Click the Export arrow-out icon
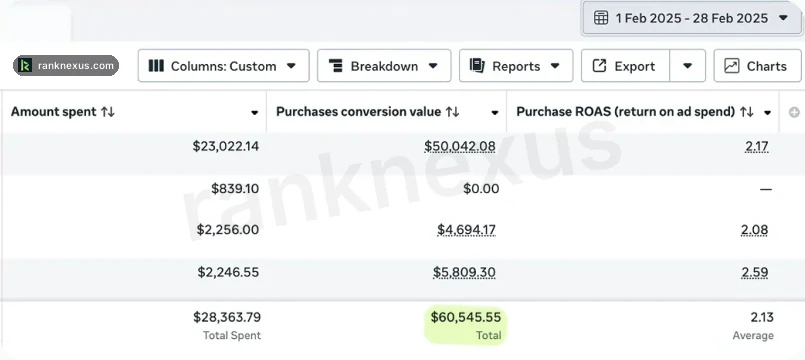This screenshot has height=360, width=805. click(x=599, y=66)
